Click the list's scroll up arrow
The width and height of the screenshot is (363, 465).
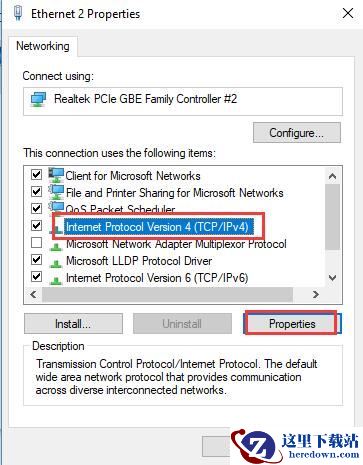[332, 176]
